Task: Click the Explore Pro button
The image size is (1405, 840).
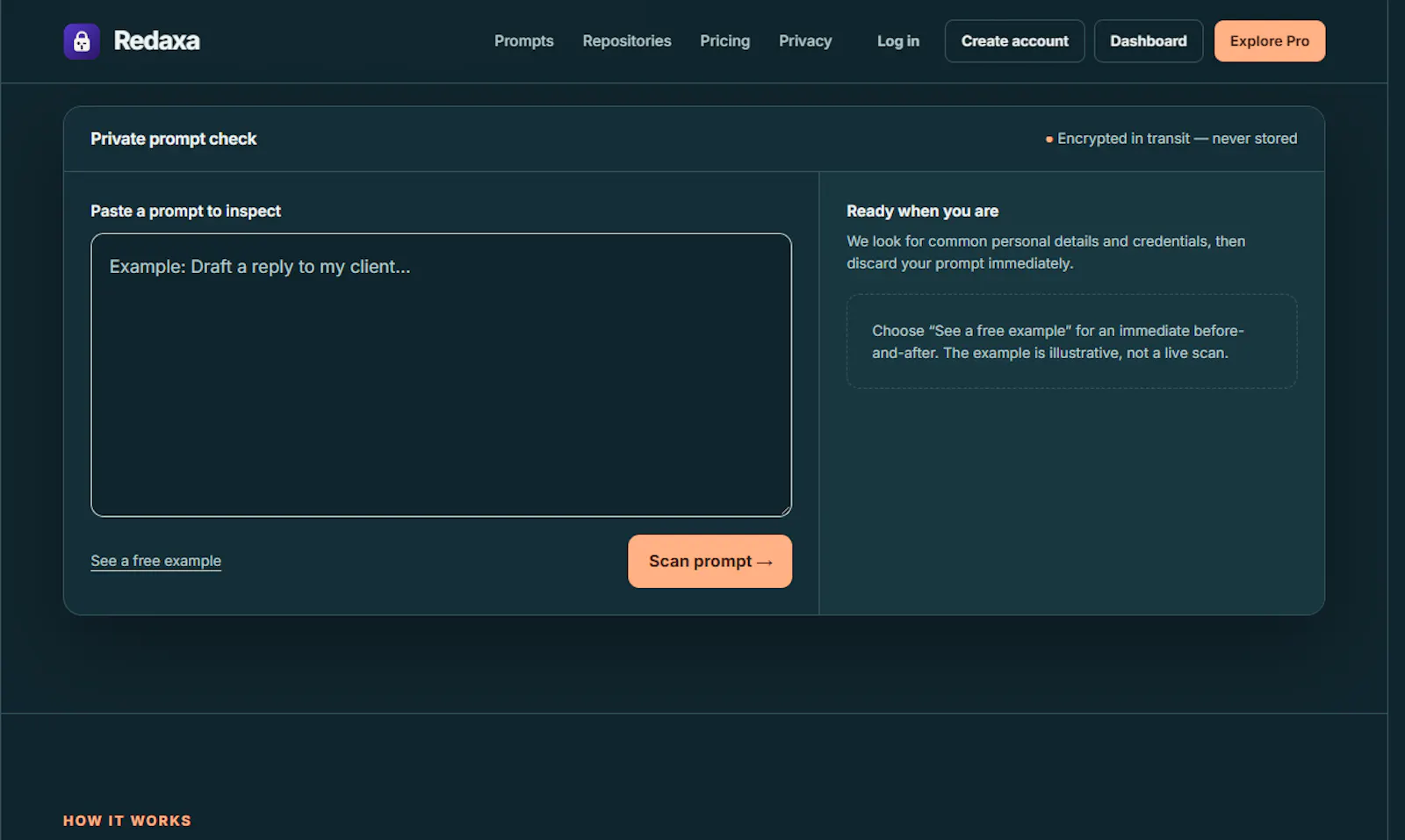Action: pyautogui.click(x=1270, y=41)
